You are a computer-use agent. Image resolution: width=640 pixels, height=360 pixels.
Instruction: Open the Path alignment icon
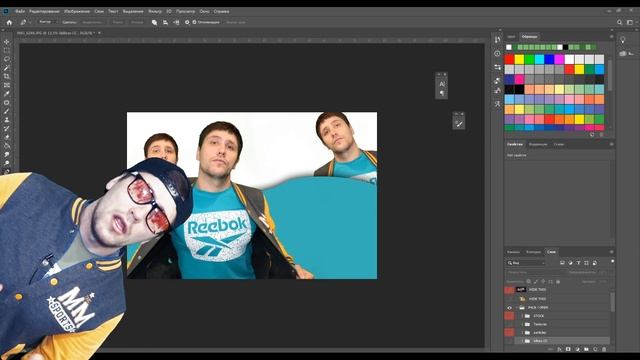pos(165,22)
